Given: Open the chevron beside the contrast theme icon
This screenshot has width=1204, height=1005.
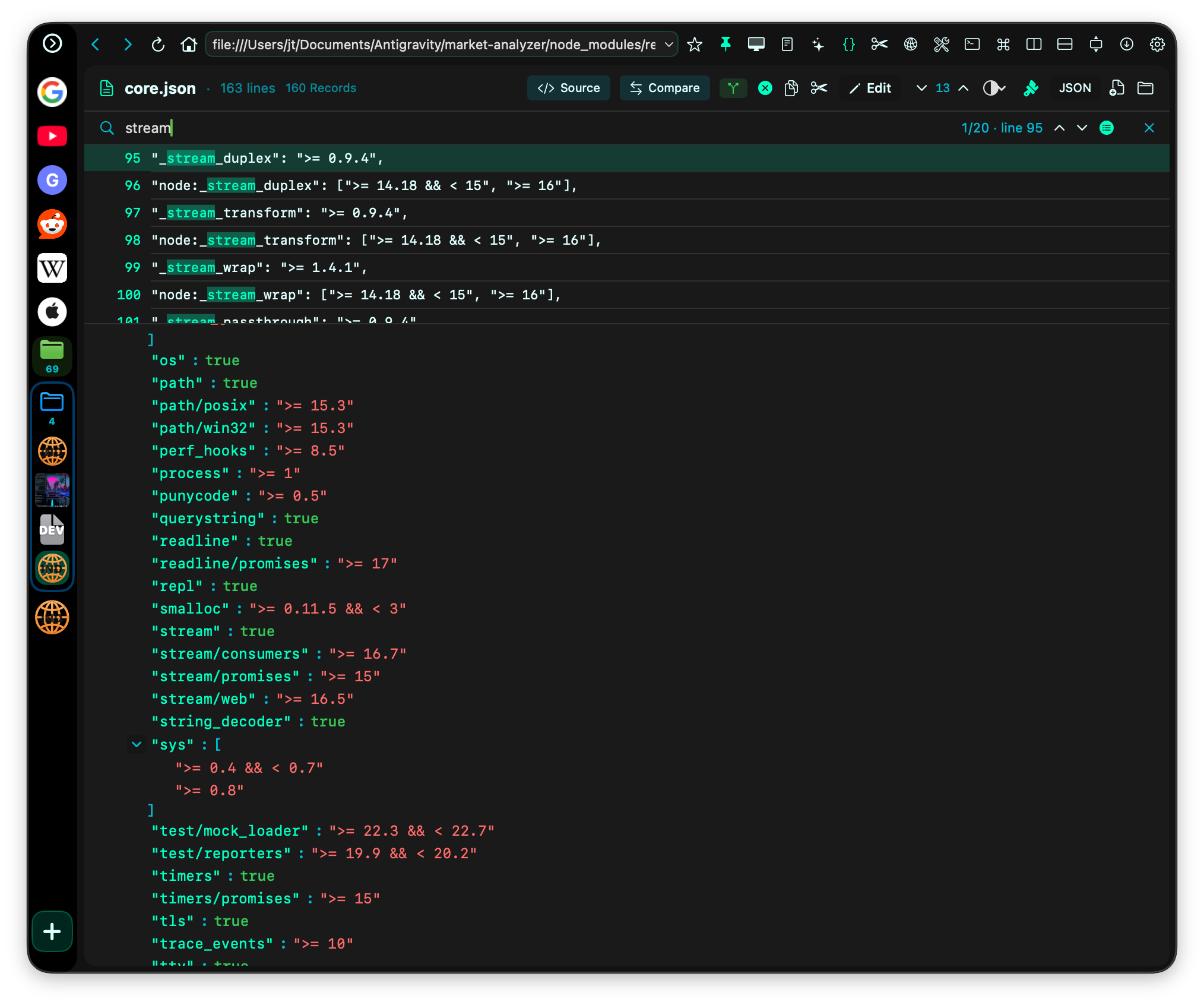Looking at the screenshot, I should tap(1002, 88).
